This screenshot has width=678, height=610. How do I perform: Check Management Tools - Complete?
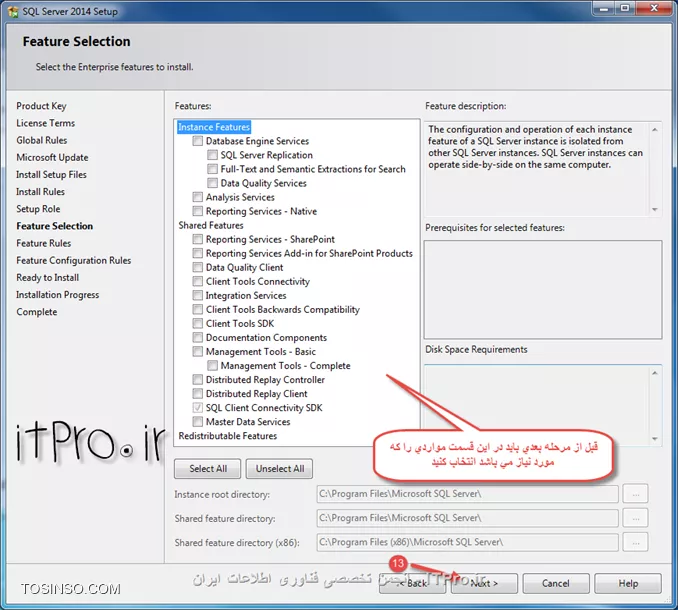212,366
